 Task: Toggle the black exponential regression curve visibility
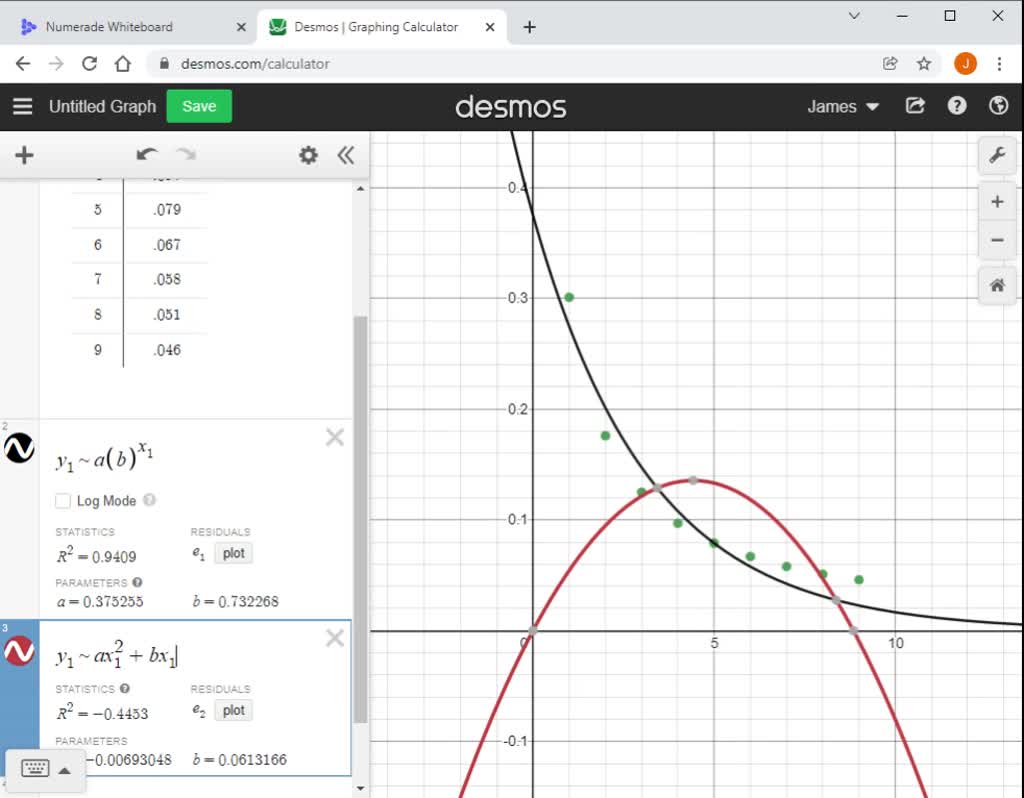pyautogui.click(x=20, y=448)
